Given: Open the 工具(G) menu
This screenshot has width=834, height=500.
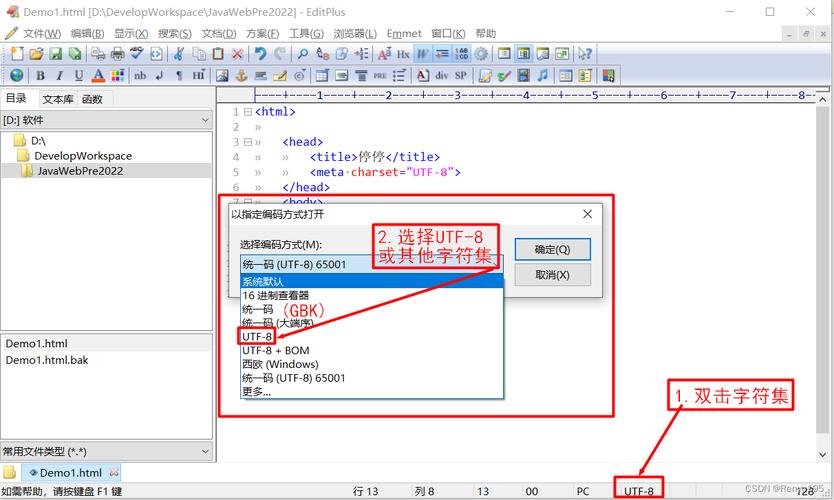Looking at the screenshot, I should [x=306, y=34].
